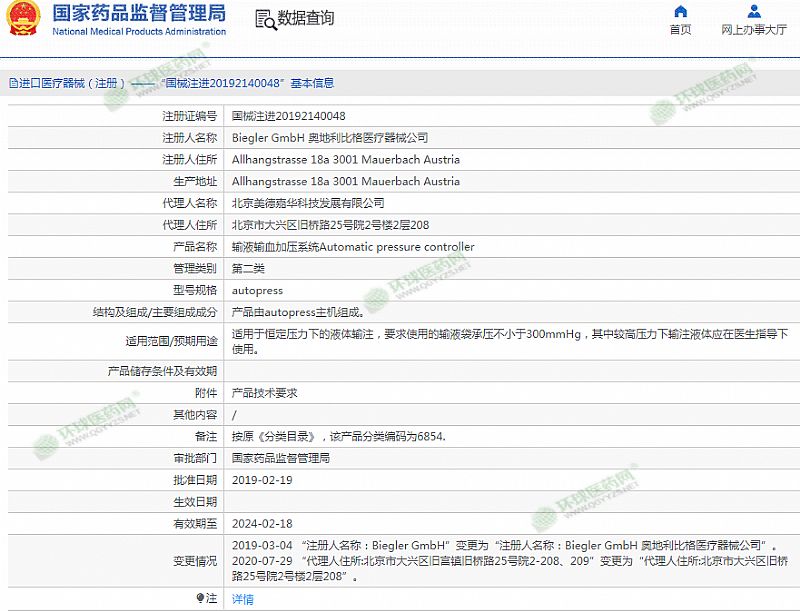The image size is (800, 612).
Task: Click the small icon before 进口医疗器械 breadcrumb
Action: point(12,83)
